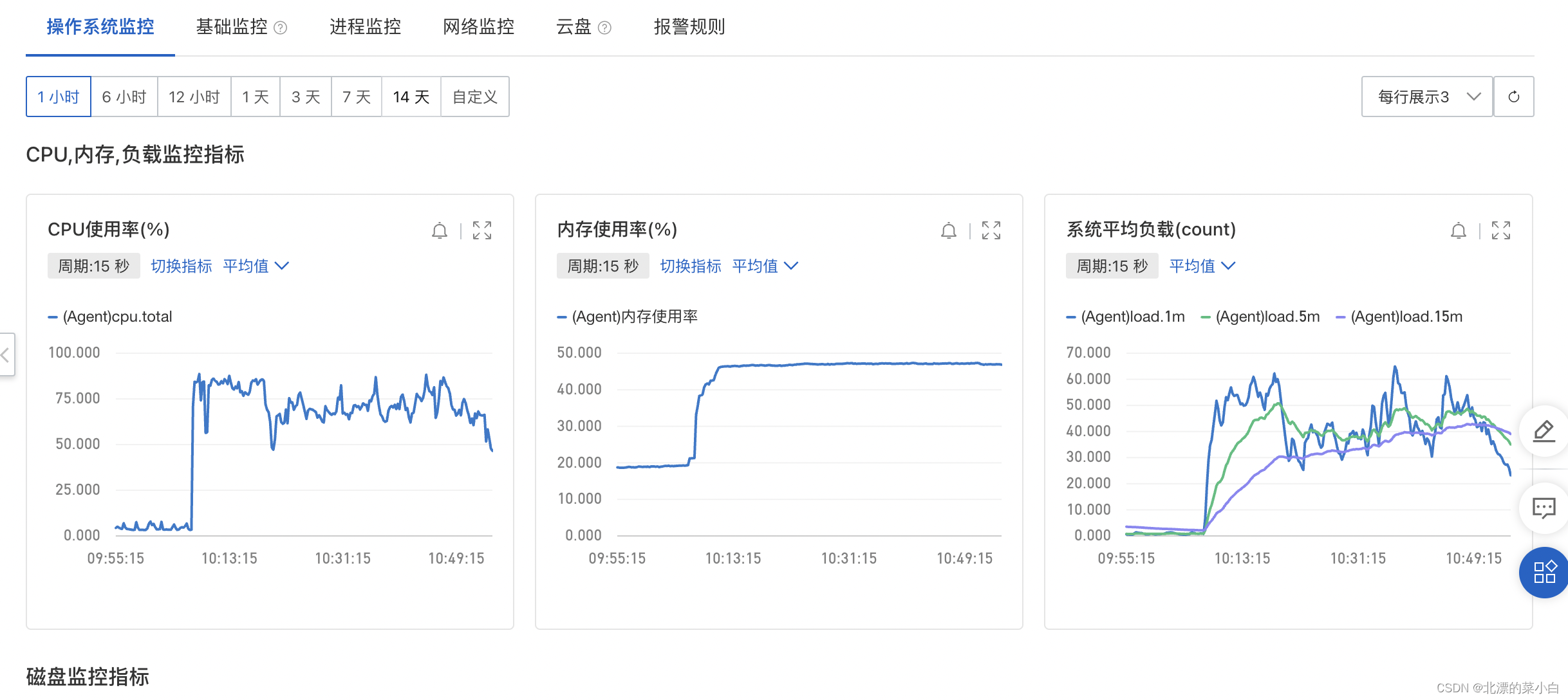This screenshot has width=1568, height=700.
Task: Click 周期:15 秒 tag on memory chart
Action: (x=603, y=266)
